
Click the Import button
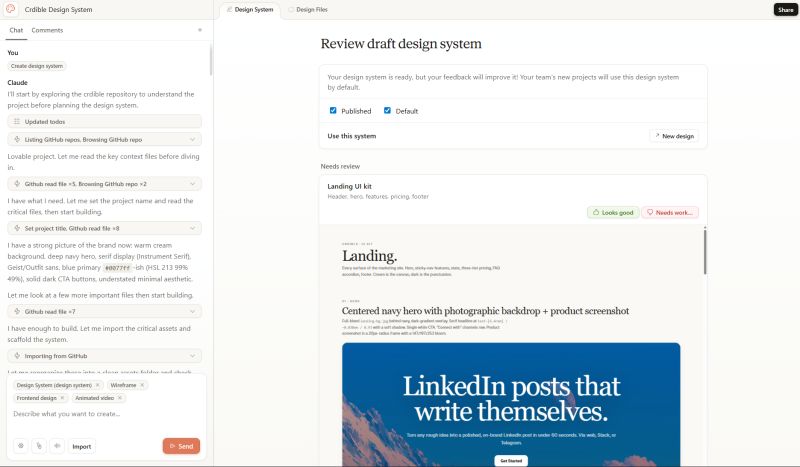click(x=82, y=446)
